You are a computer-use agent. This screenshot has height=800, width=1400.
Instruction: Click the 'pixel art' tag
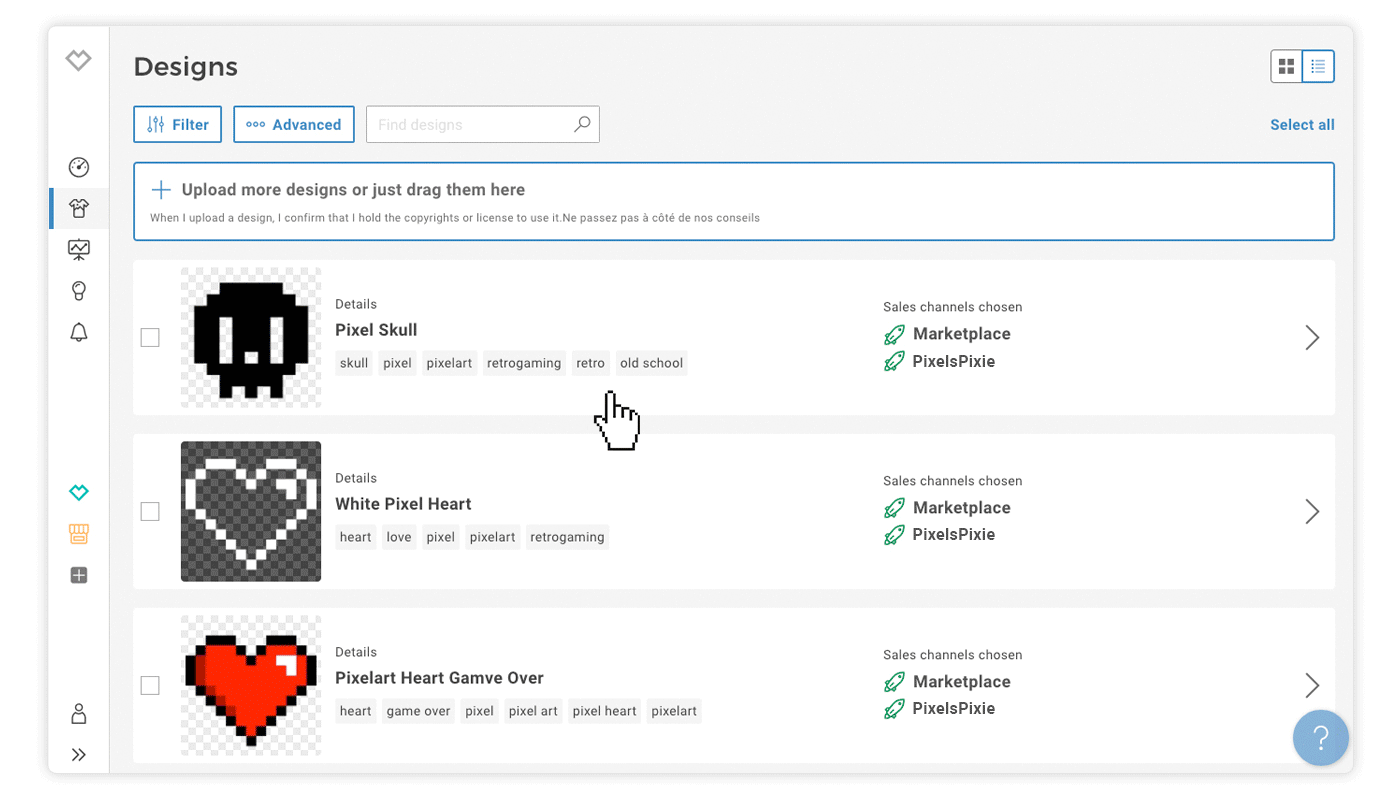[x=533, y=711]
